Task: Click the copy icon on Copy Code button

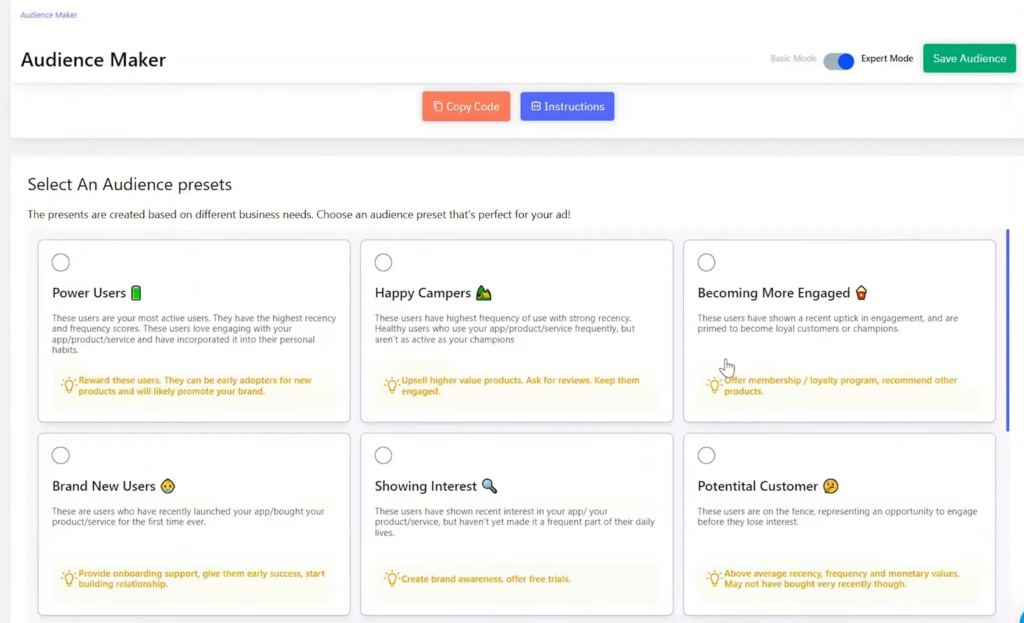Action: pyautogui.click(x=438, y=105)
